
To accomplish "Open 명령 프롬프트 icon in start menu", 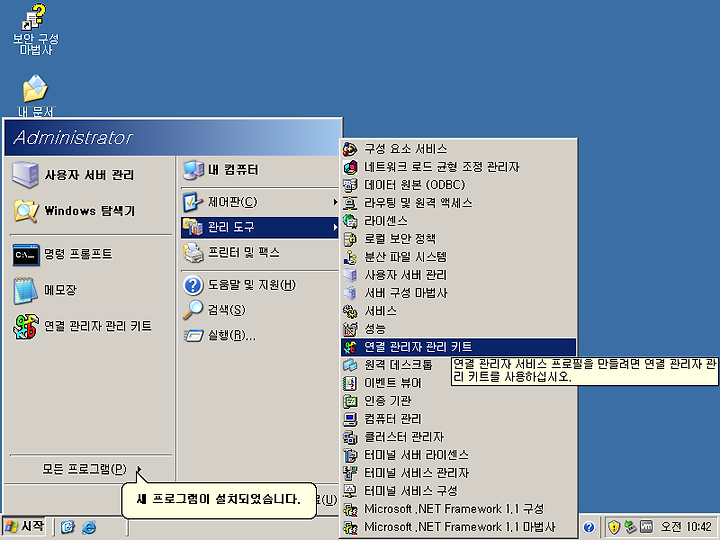I will (x=25, y=254).
